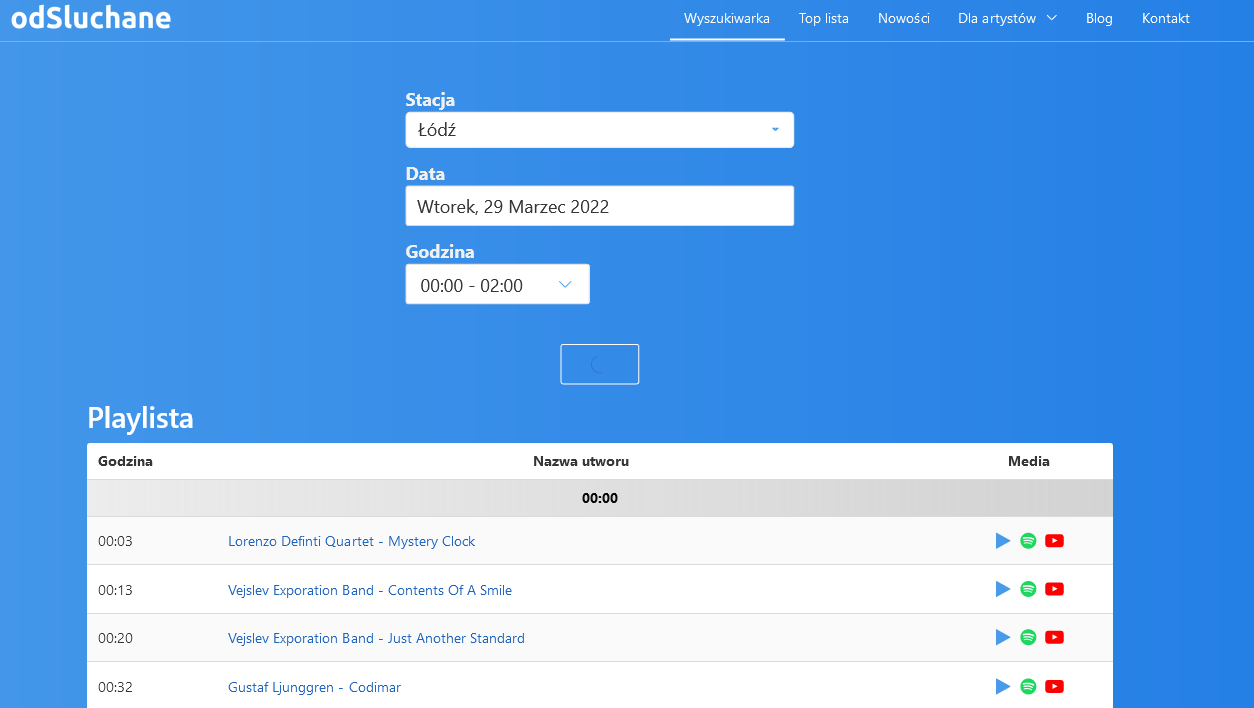Open the Blog page
This screenshot has width=1254, height=708.
point(1099,18)
